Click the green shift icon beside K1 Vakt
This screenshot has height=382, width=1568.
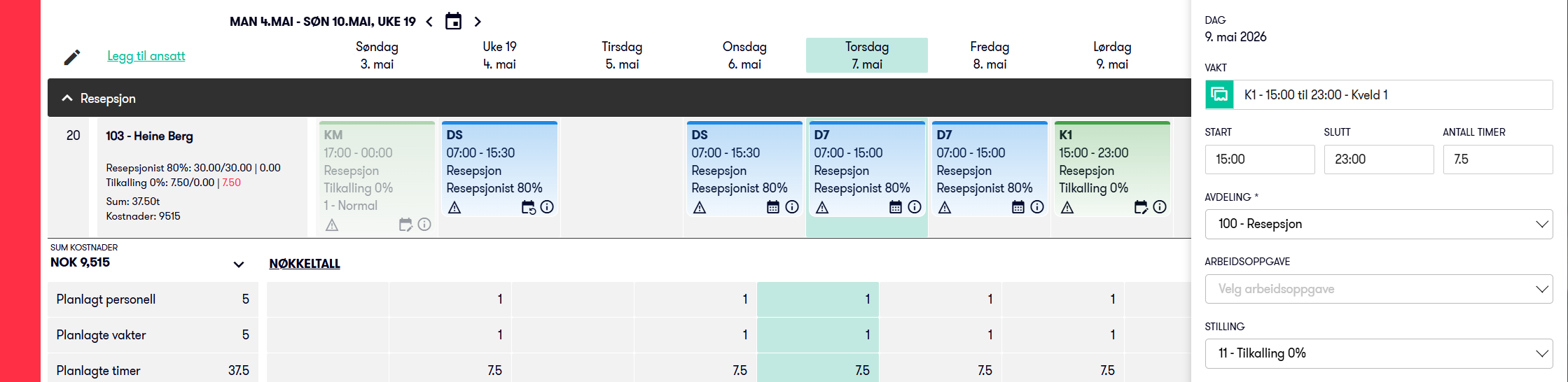(1219, 94)
